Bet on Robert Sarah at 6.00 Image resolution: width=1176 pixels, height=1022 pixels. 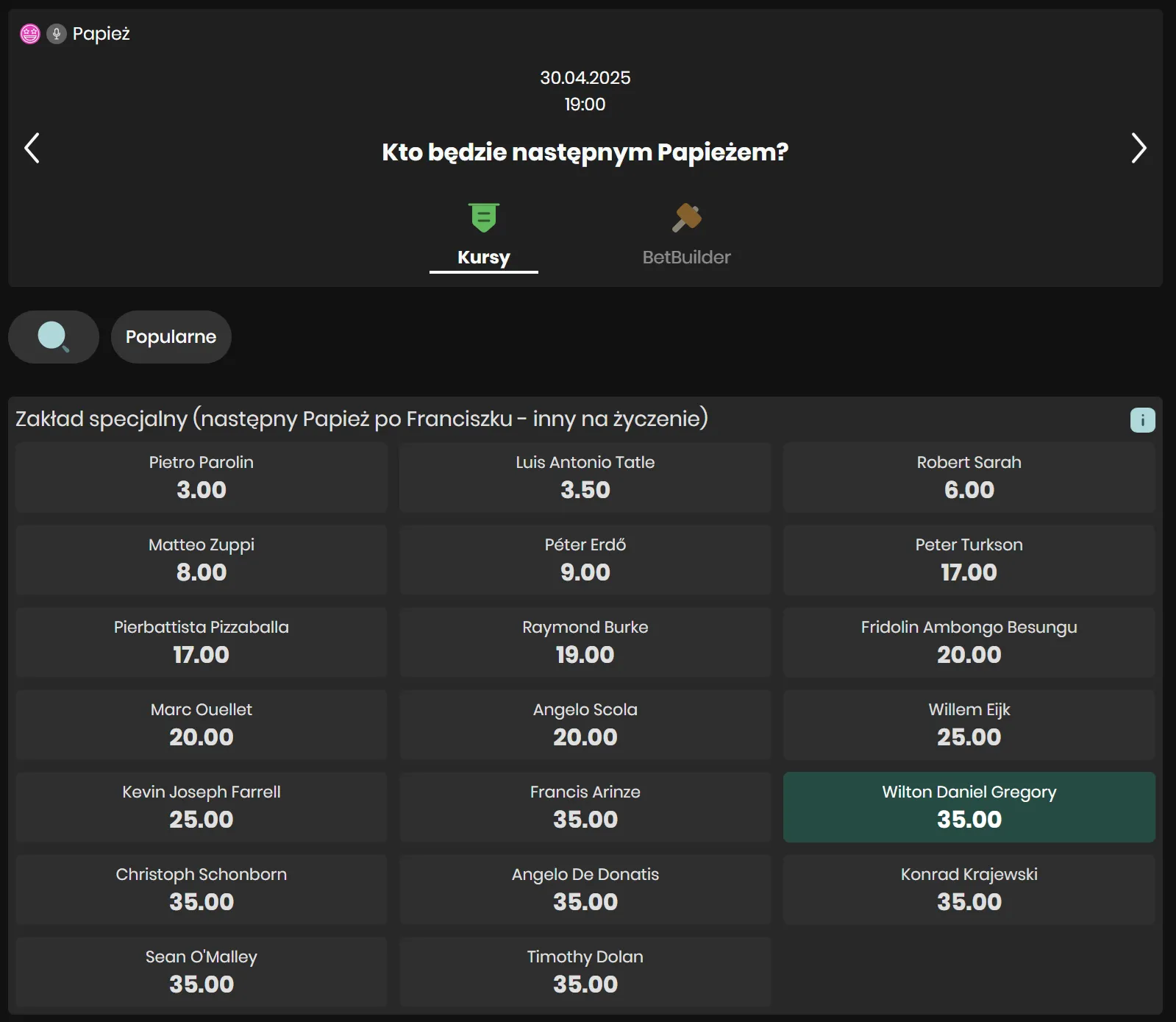[969, 478]
